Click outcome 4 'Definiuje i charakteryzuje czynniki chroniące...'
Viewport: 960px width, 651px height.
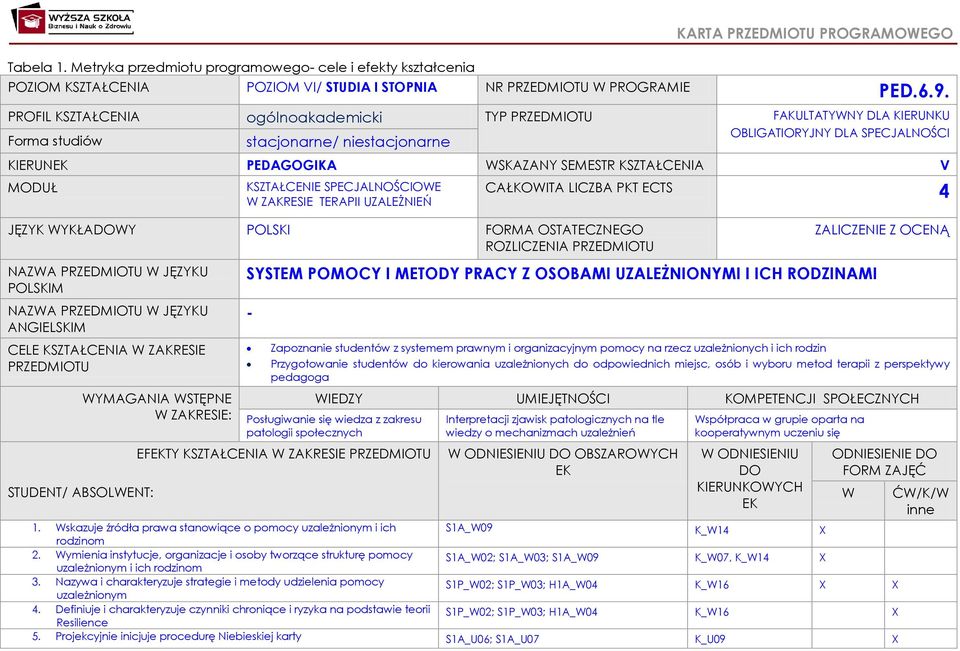coord(242,615)
